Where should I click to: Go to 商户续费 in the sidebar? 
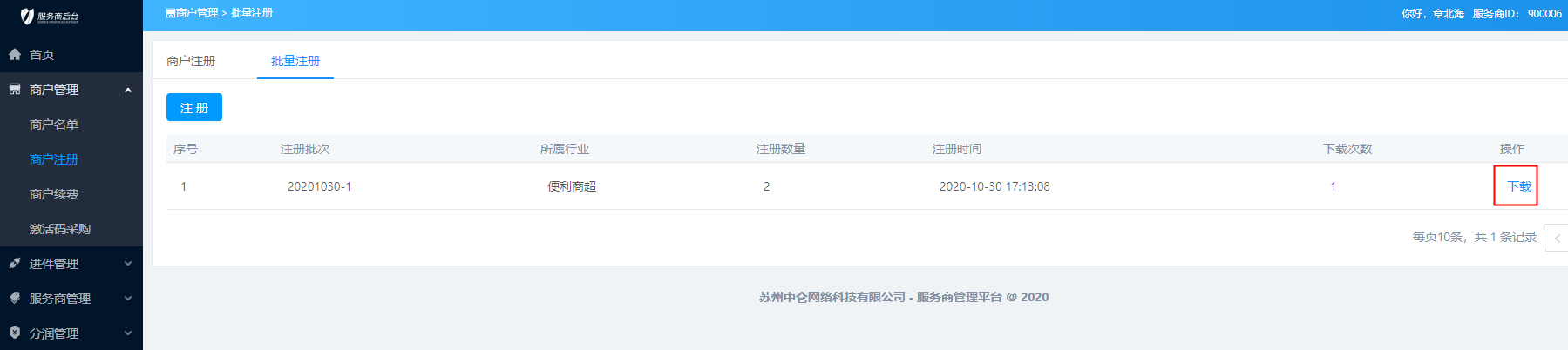click(x=54, y=194)
